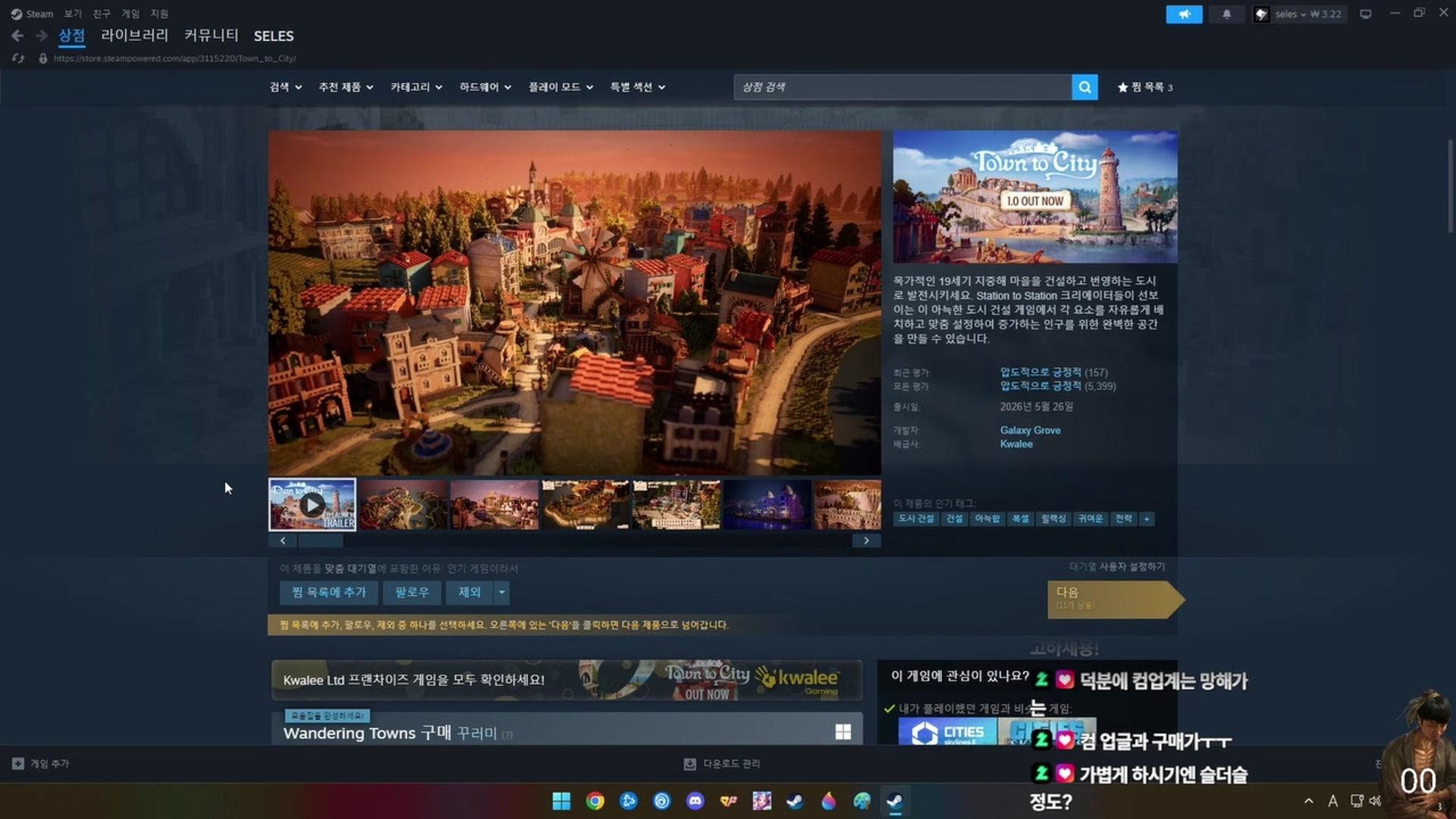Click the seles profile avatar
Image resolution: width=1456 pixels, height=819 pixels.
tap(1261, 14)
